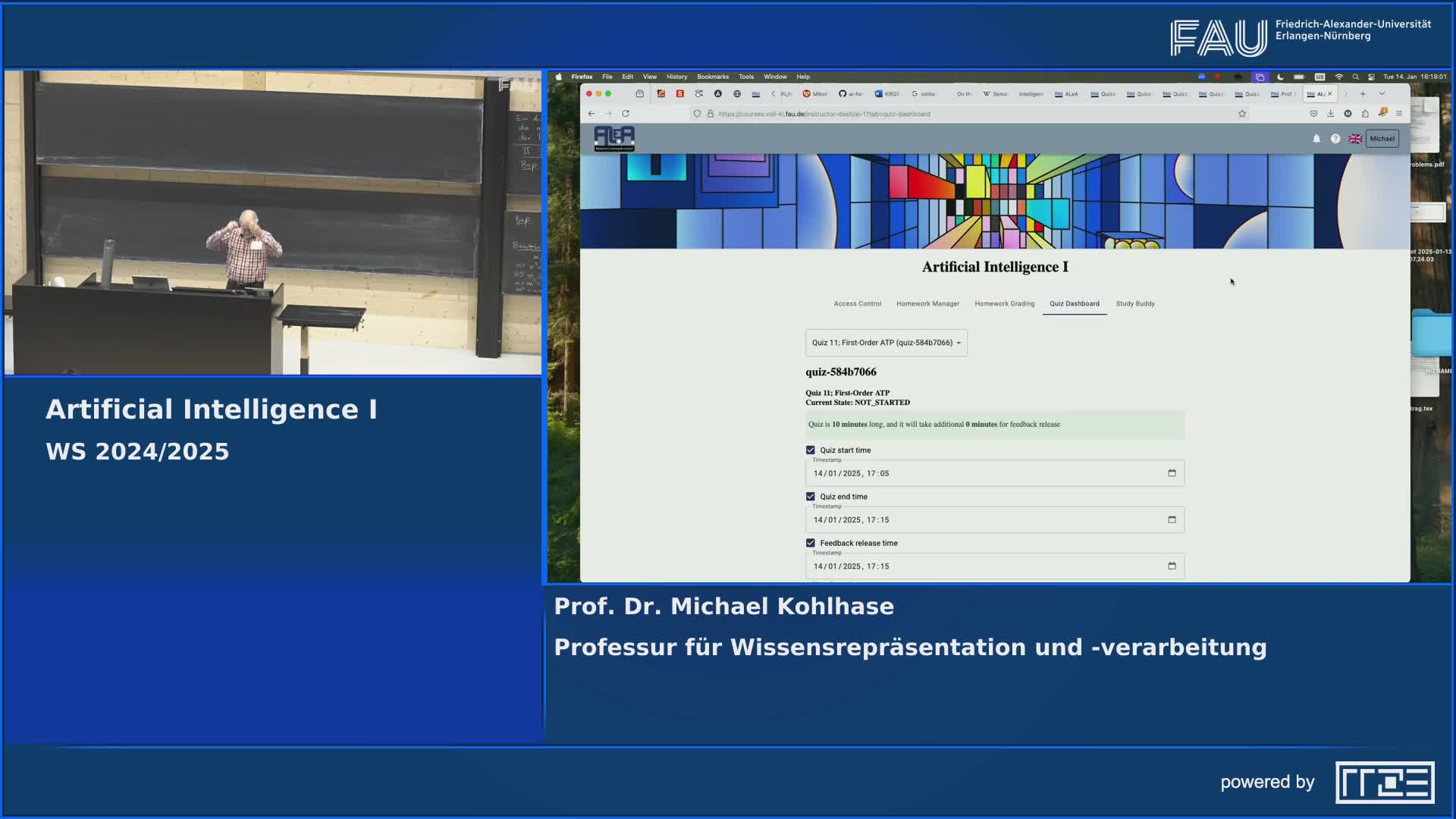Open a new browser tab with the plus button

(1363, 93)
